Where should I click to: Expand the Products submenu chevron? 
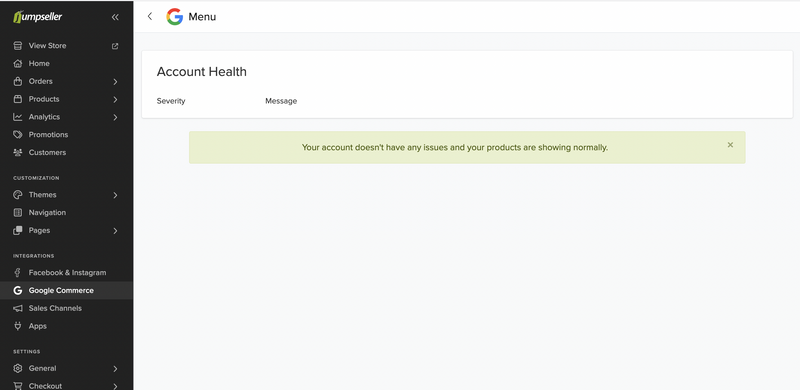(x=115, y=100)
